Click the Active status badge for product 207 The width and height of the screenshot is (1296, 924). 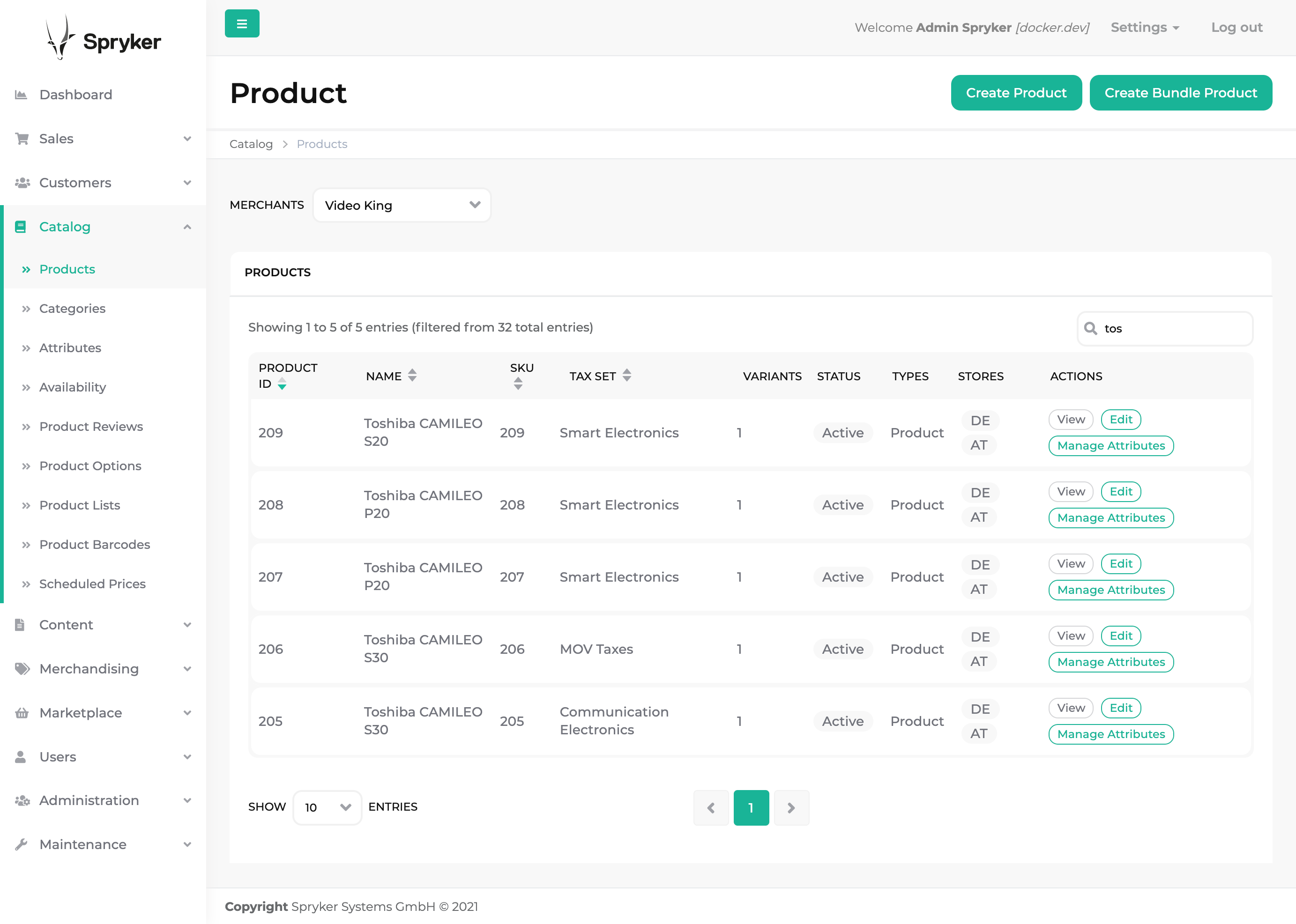point(843,577)
